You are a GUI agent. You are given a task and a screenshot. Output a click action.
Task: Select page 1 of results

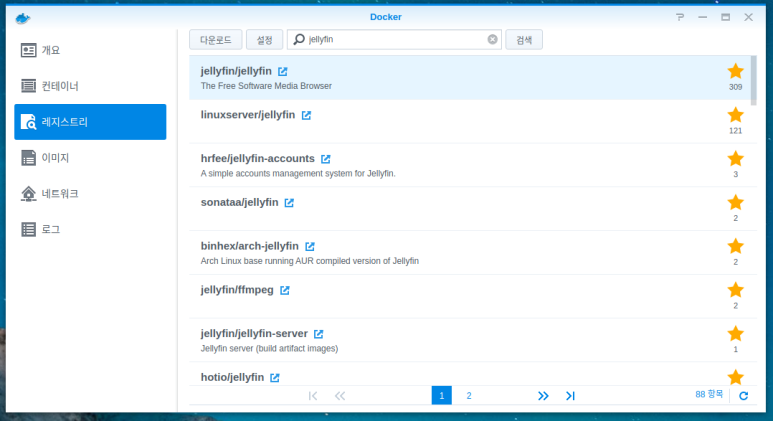coord(442,395)
